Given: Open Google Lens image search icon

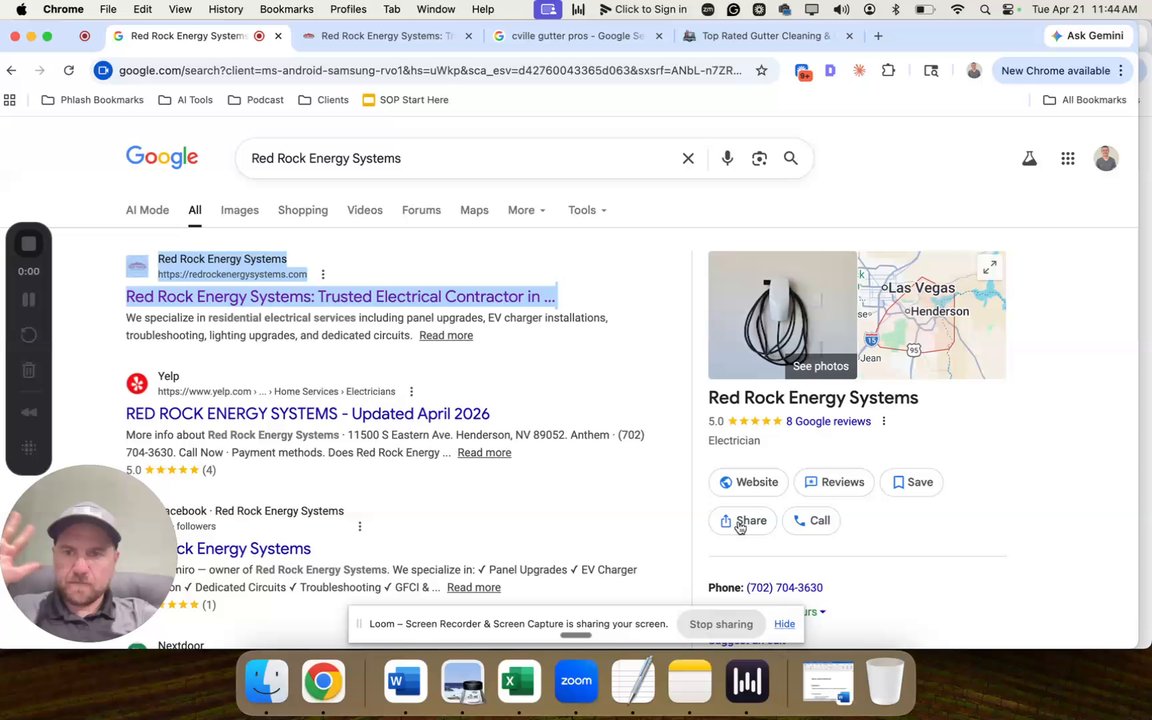Looking at the screenshot, I should click(x=759, y=158).
